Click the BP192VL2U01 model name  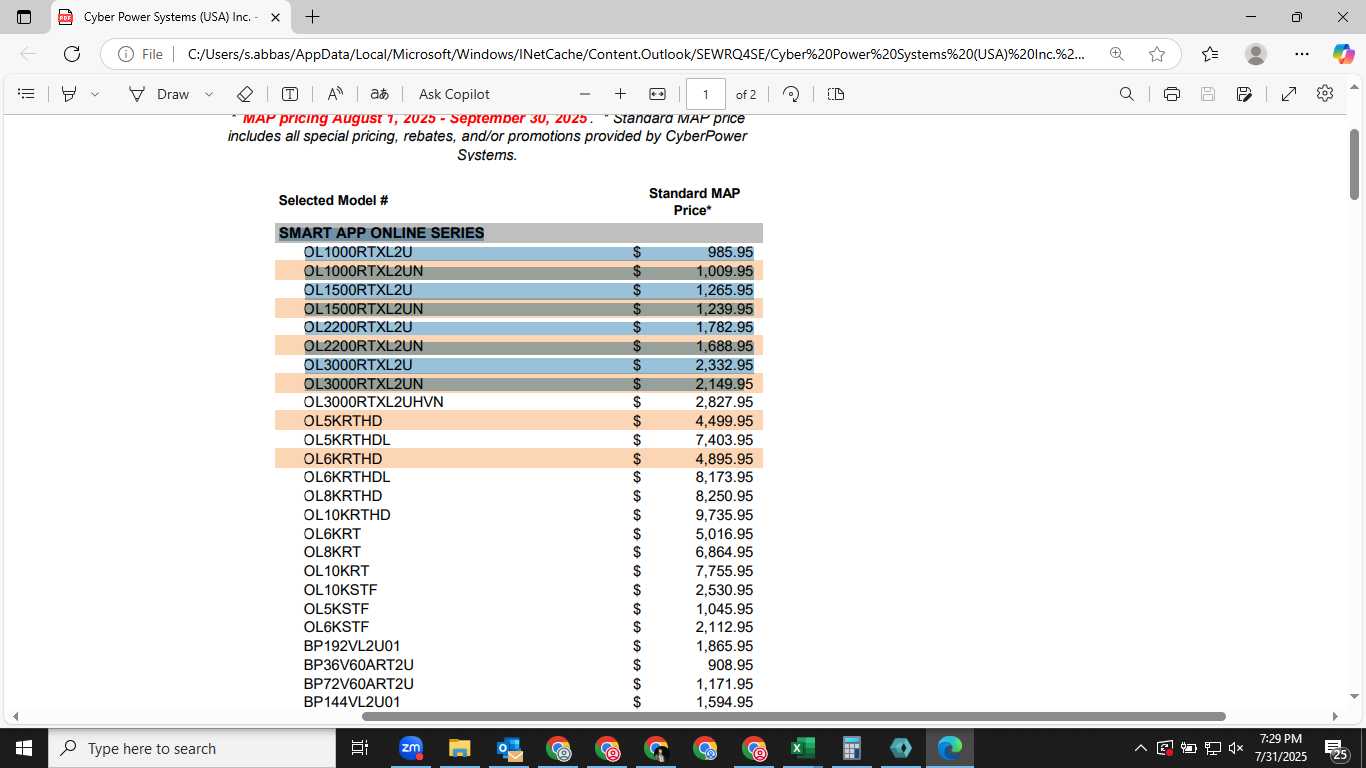click(x=352, y=646)
